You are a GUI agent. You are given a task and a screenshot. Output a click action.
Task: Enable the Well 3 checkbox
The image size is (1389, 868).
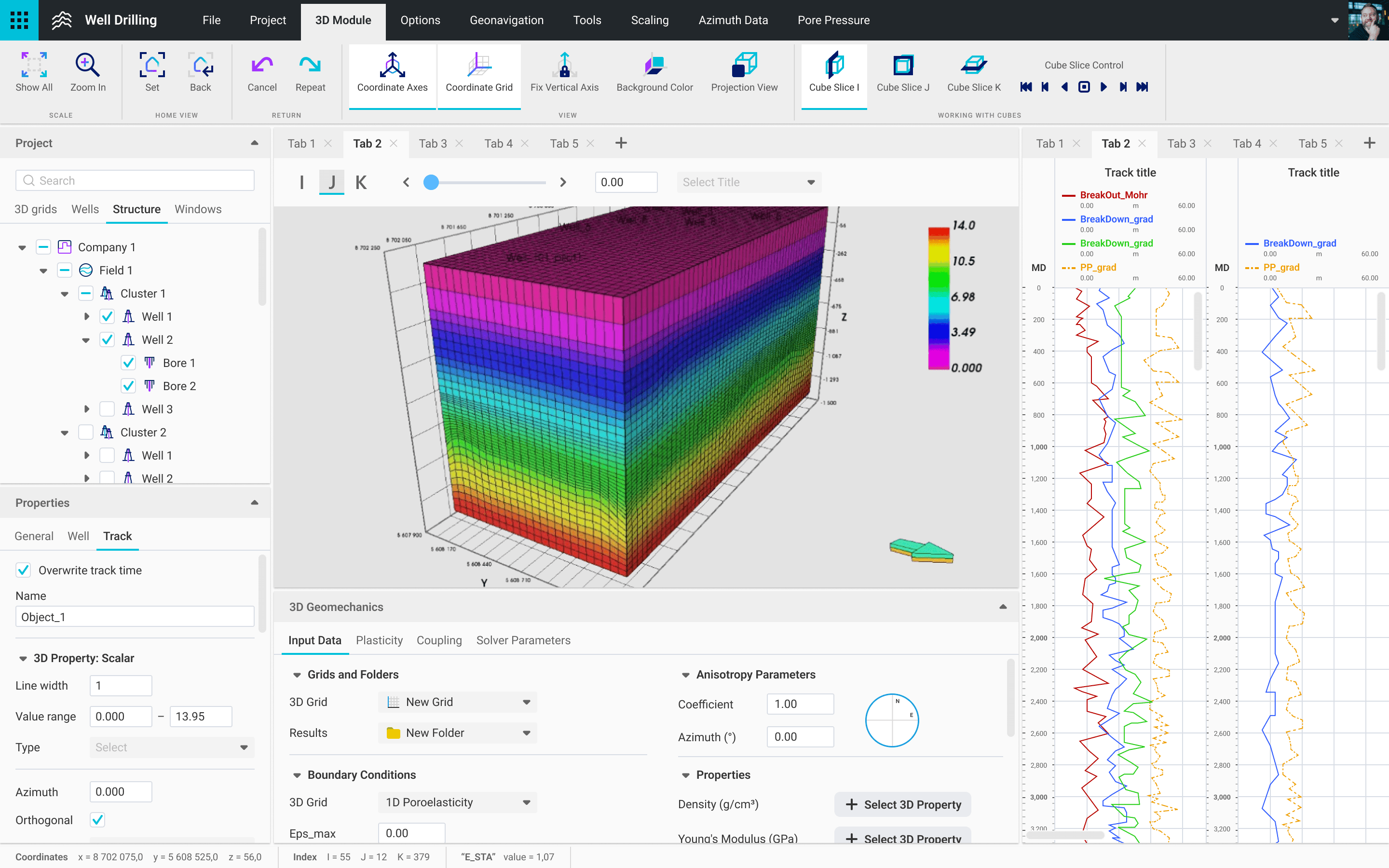[x=108, y=409]
